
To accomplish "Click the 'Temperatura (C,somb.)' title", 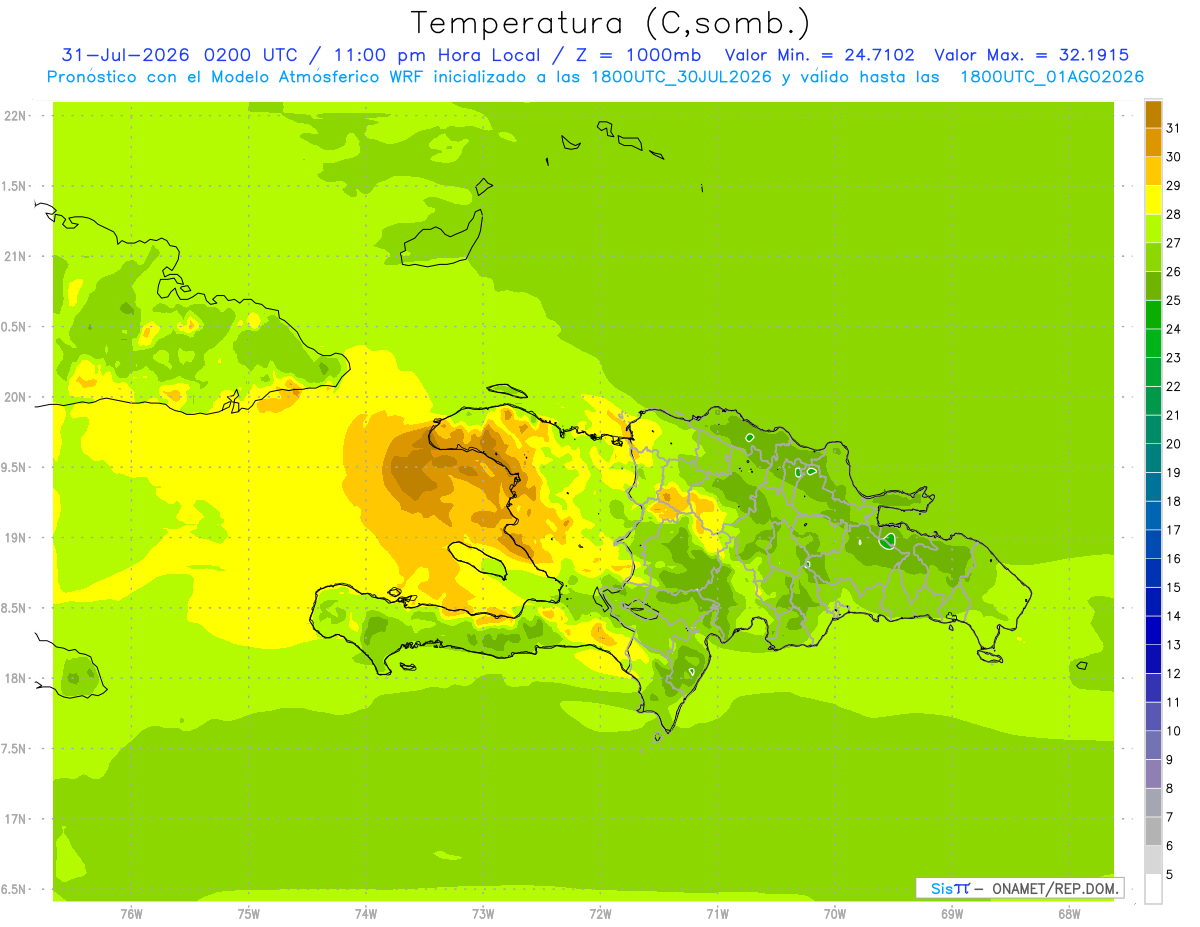I will coord(610,22).
